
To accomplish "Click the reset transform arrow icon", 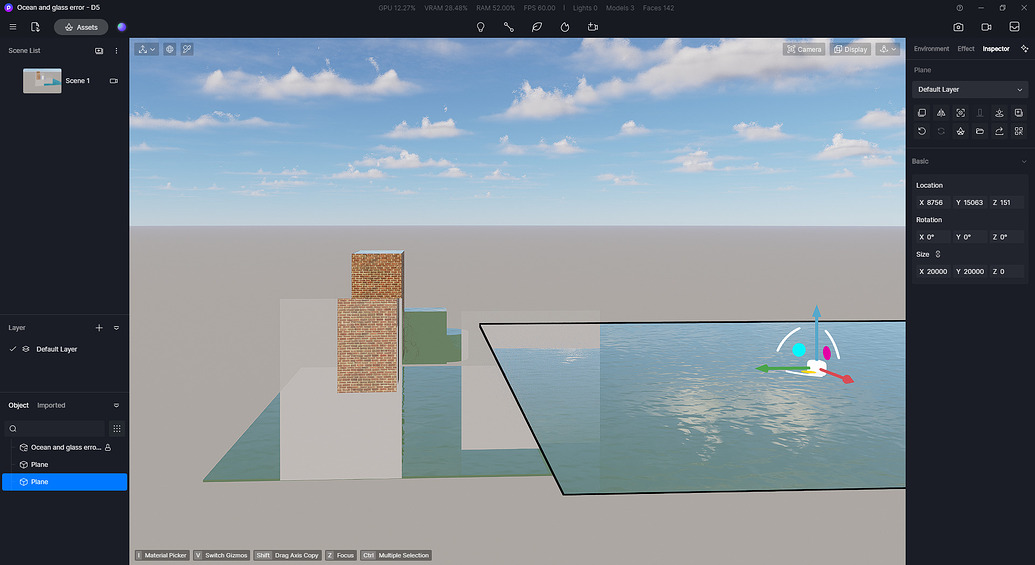I will [x=922, y=131].
